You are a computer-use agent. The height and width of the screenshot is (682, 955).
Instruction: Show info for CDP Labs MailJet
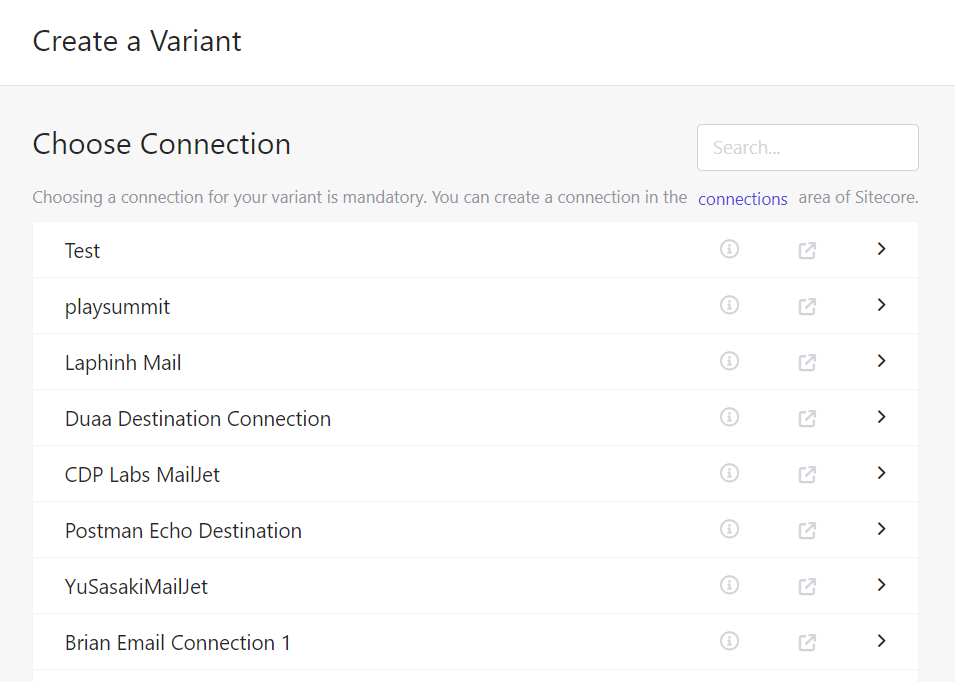(729, 473)
